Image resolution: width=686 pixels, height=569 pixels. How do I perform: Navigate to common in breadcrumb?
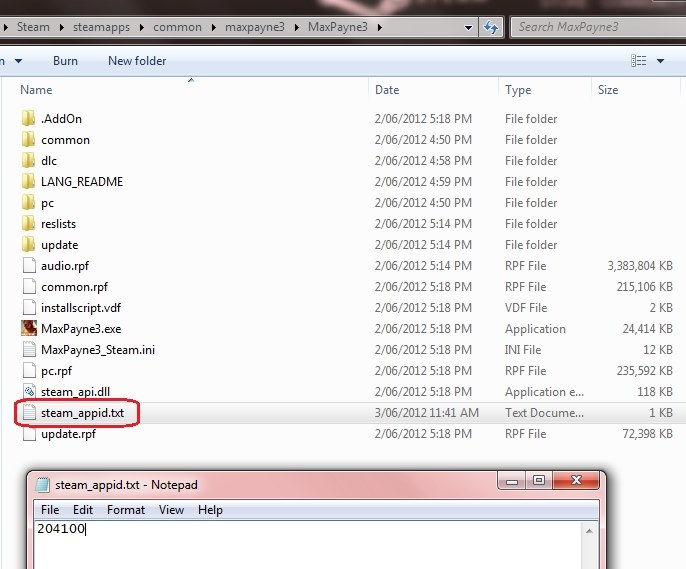coord(177,27)
